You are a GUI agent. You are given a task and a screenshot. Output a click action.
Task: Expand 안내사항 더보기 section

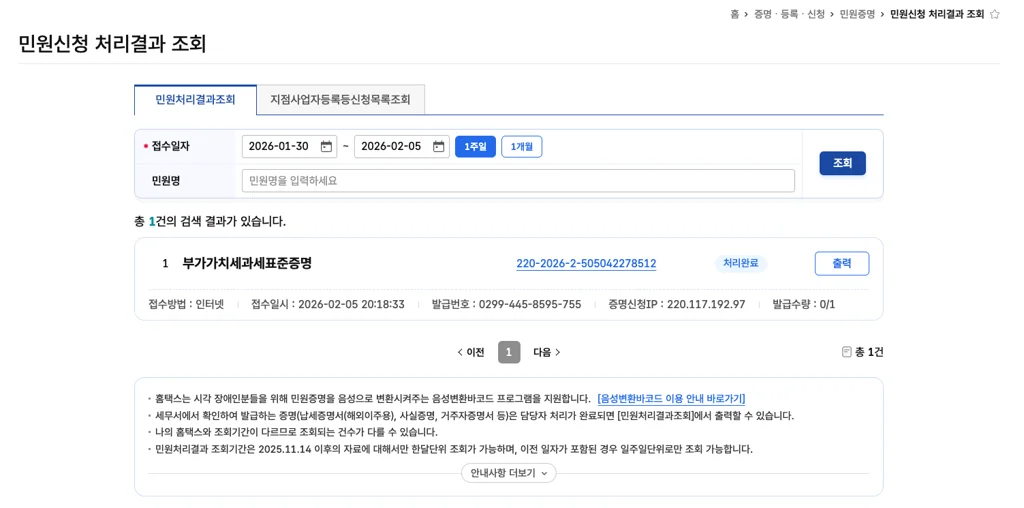click(508, 473)
